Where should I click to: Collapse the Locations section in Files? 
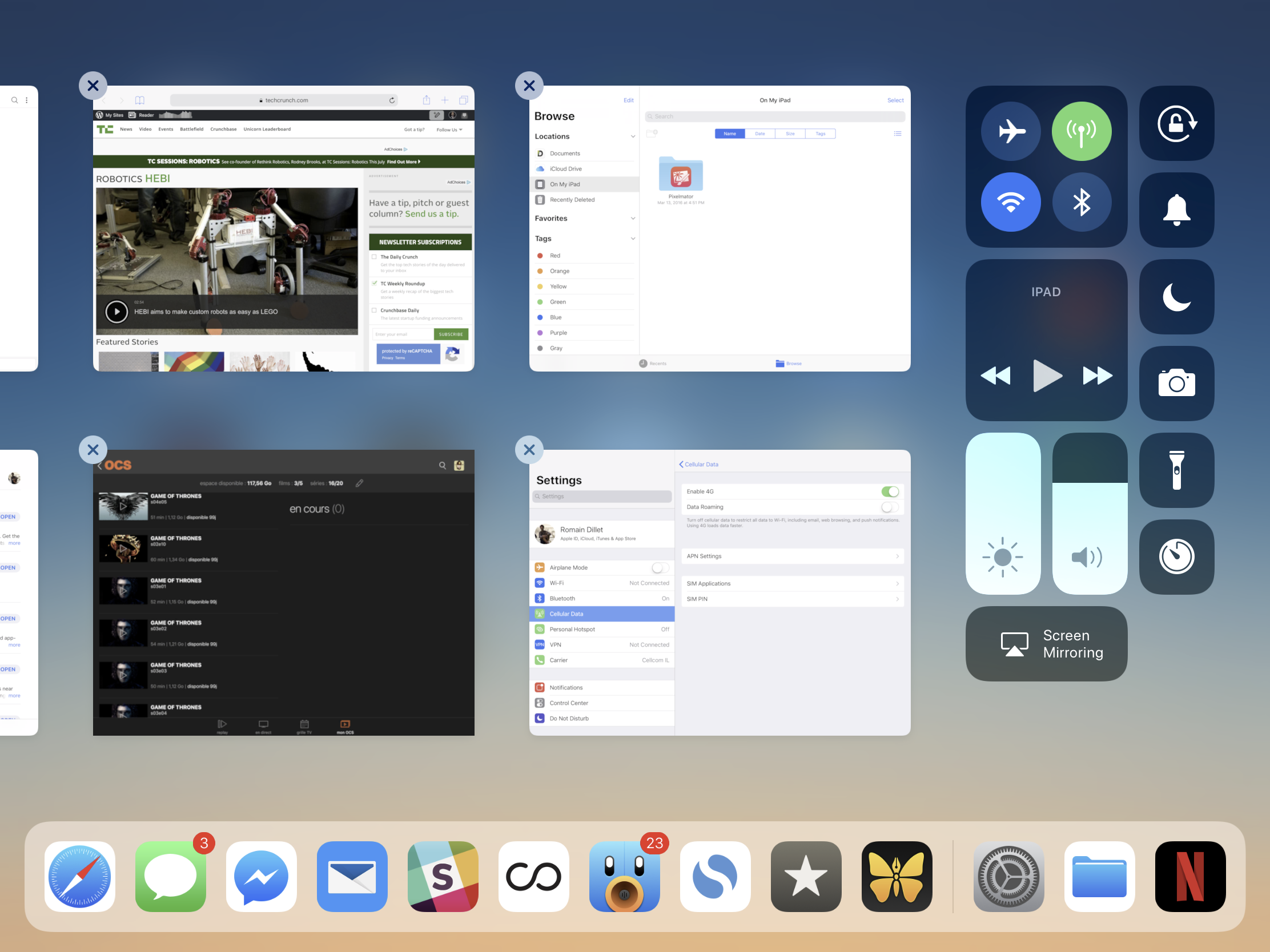point(633,136)
